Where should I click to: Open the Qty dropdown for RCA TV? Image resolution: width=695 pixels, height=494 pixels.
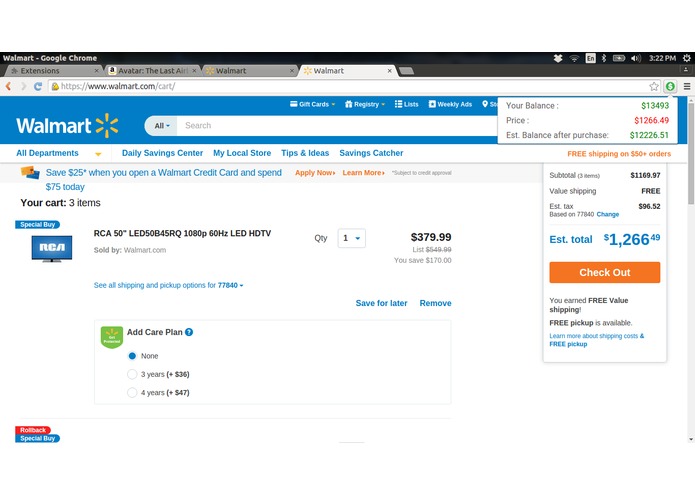(351, 238)
